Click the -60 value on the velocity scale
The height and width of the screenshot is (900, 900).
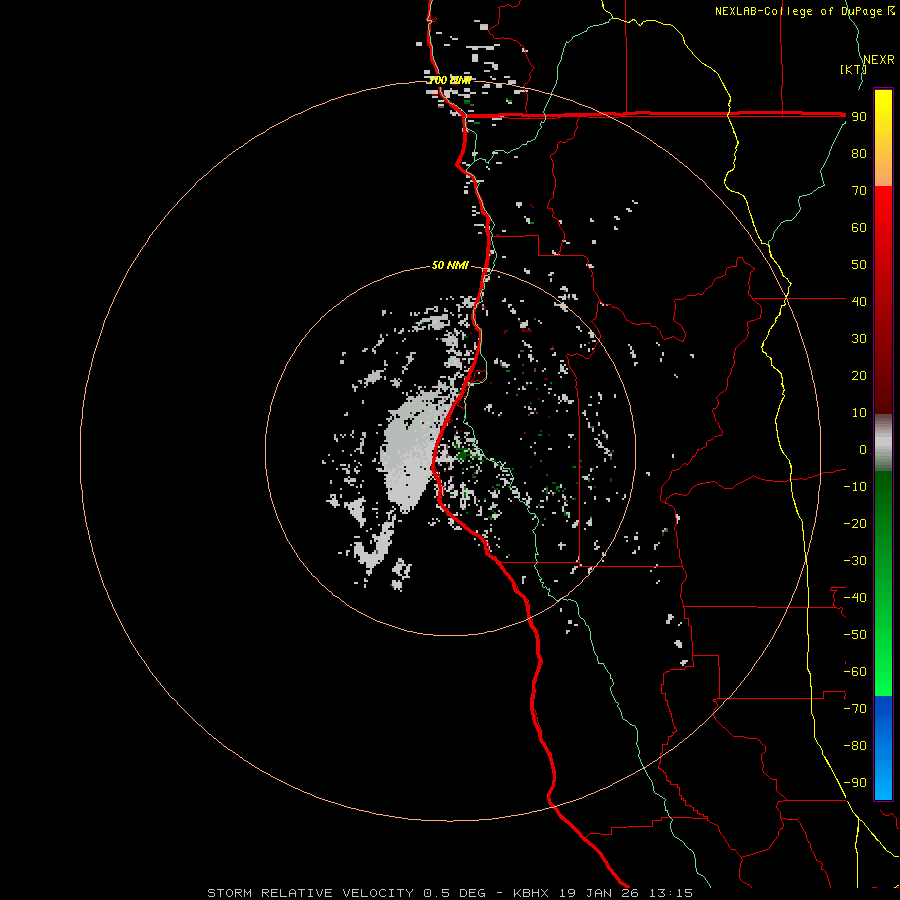click(x=855, y=672)
